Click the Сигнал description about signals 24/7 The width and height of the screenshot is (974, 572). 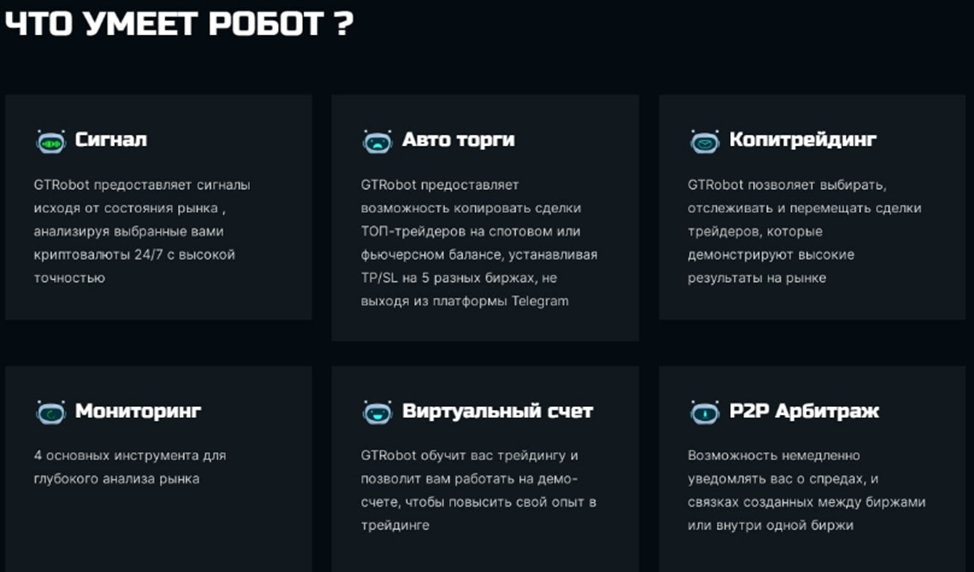[141, 231]
